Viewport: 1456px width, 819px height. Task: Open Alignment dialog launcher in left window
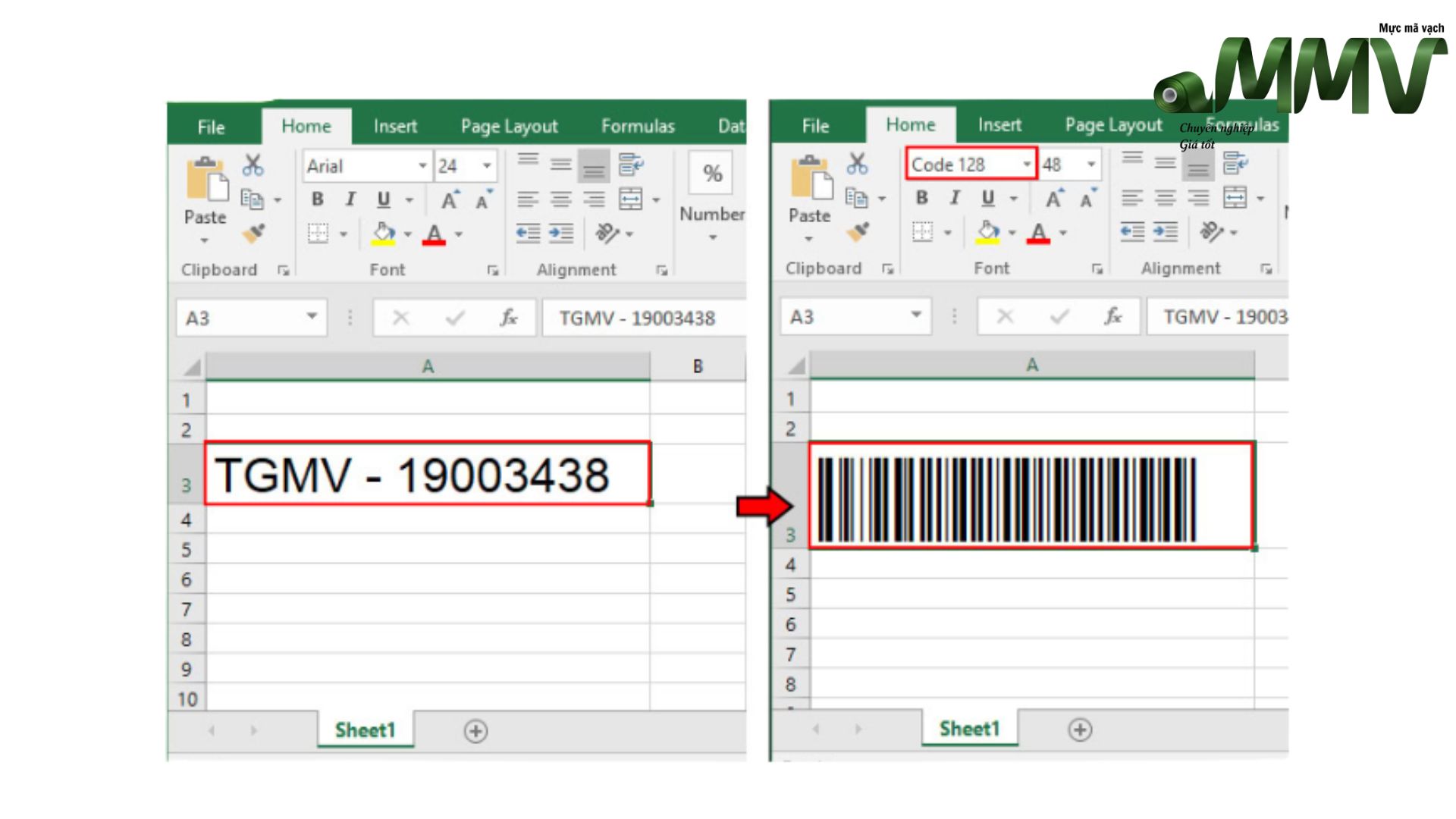662,271
